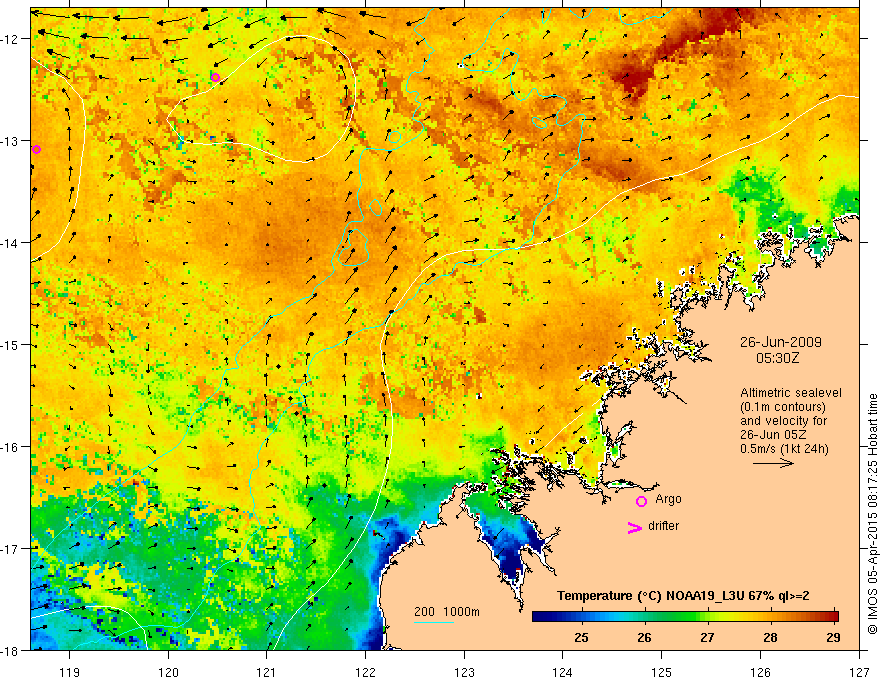The width and height of the screenshot is (880, 680).
Task: Click the temperature color bar scale
Action: tap(685, 617)
